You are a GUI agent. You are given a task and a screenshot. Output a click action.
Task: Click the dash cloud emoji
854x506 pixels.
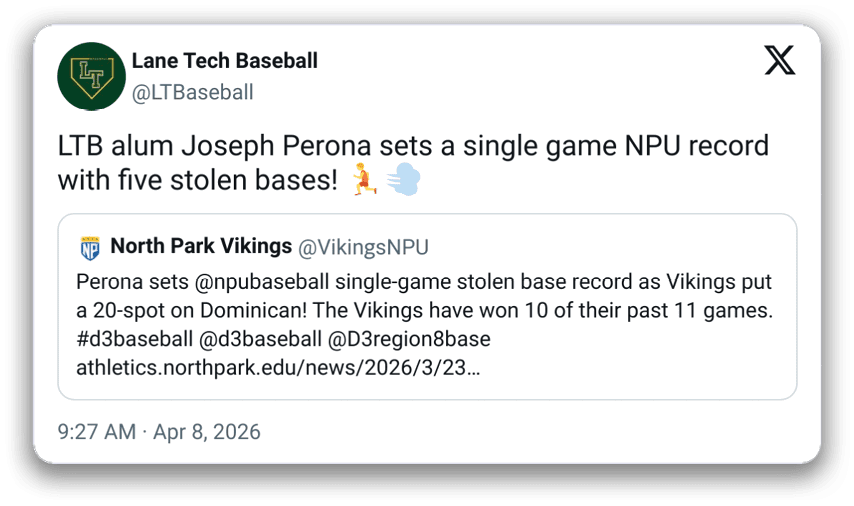tap(402, 181)
